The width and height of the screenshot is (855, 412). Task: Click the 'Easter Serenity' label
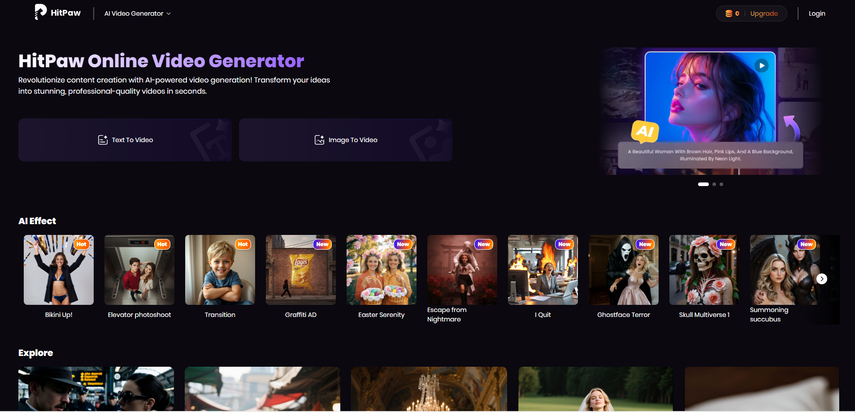pyautogui.click(x=382, y=314)
